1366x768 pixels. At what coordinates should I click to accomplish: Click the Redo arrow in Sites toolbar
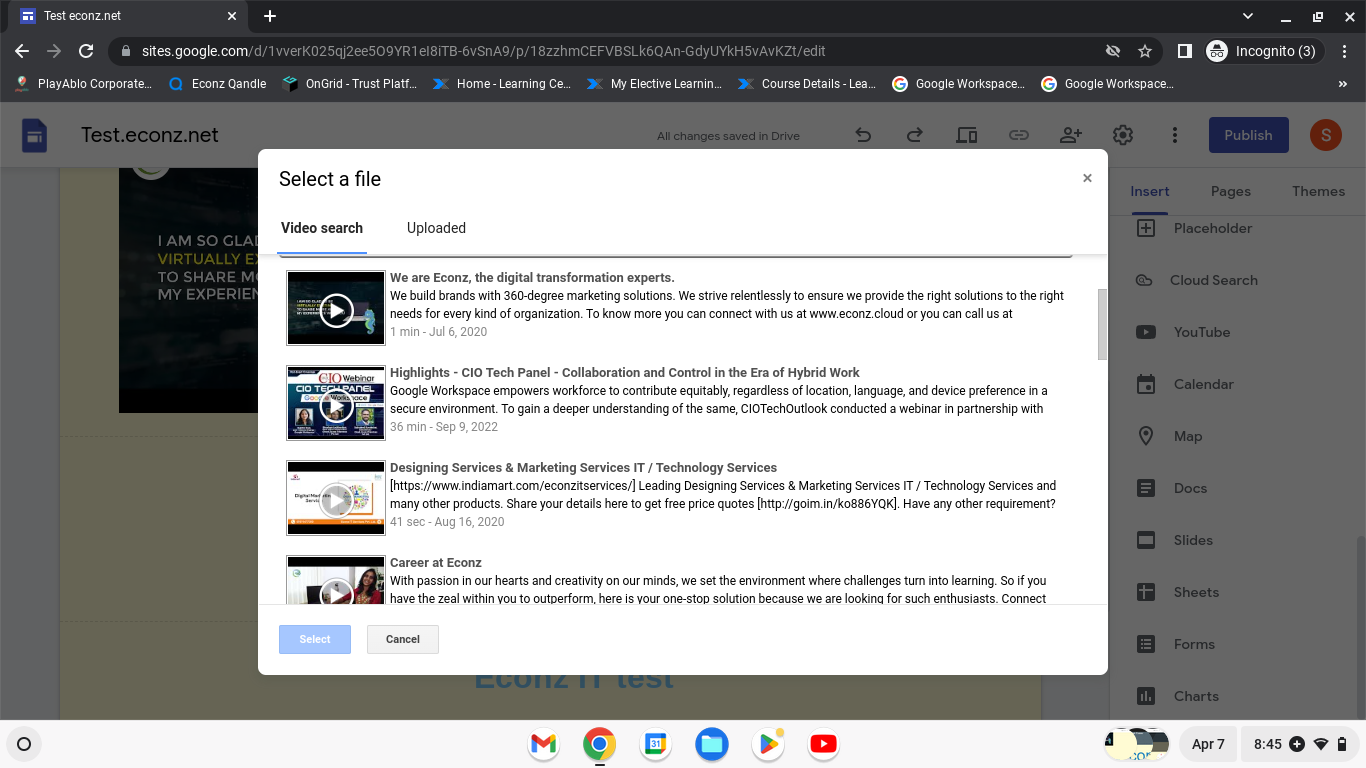[x=914, y=135]
